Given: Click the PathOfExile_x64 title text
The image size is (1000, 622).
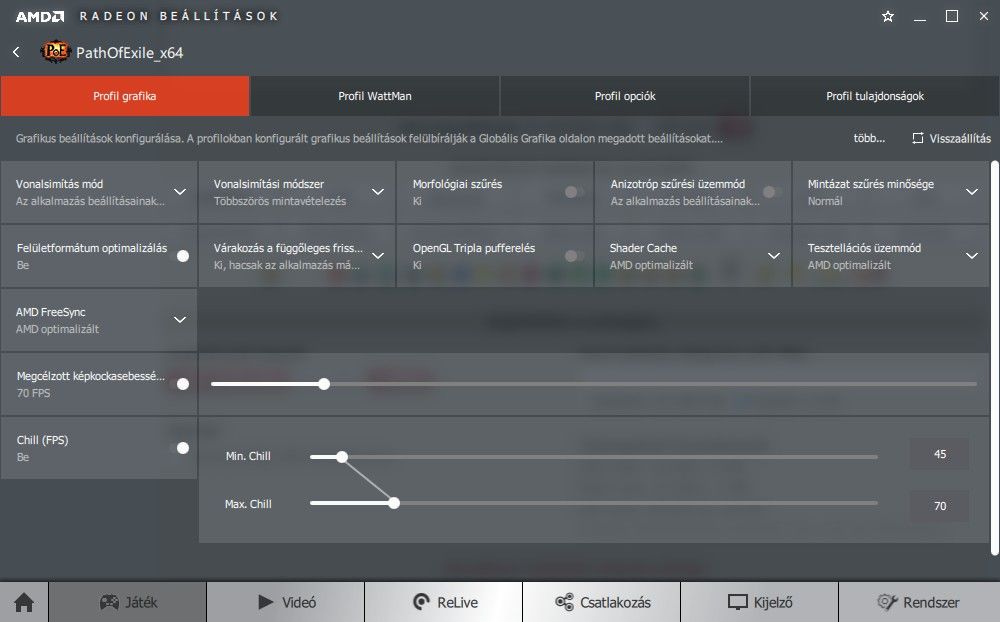Looking at the screenshot, I should pos(129,53).
